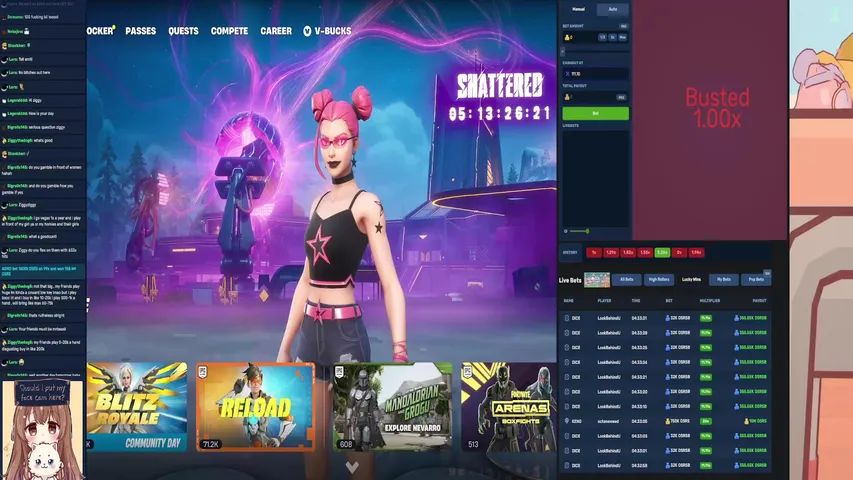
Task: Select the 1.82x history result chip
Action: click(628, 253)
